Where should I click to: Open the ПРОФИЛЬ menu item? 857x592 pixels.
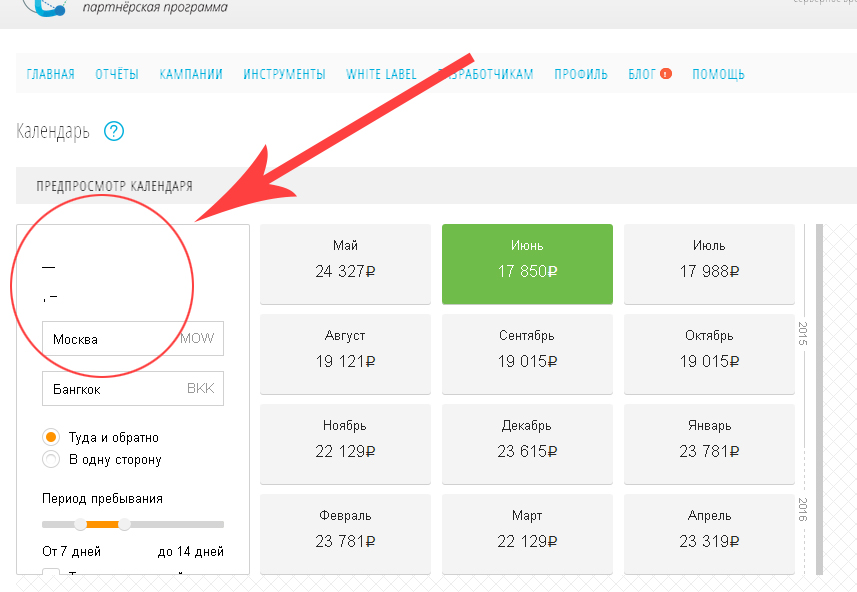[581, 74]
